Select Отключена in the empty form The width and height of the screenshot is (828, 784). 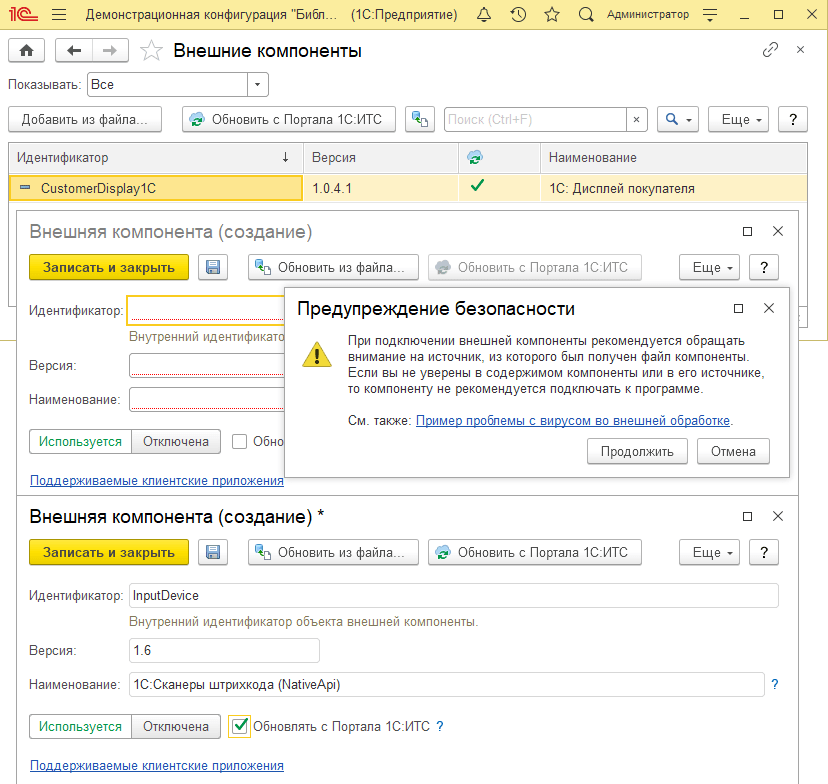point(176,441)
